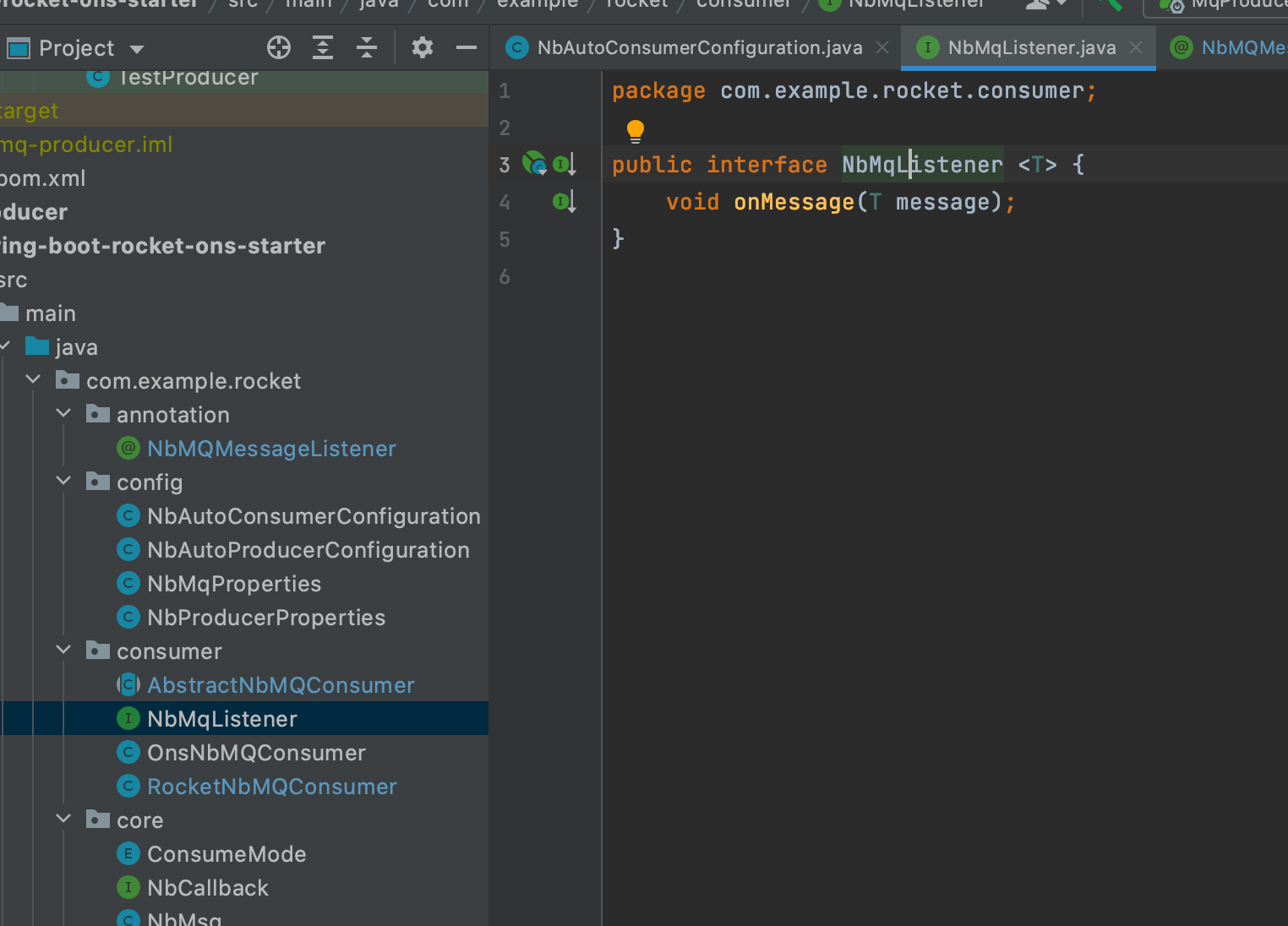
Task: Click the Expand All icon in Project toolbar
Action: point(322,47)
